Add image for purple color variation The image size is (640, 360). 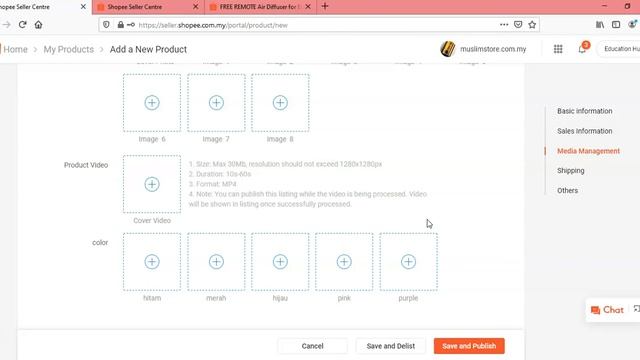(409, 262)
